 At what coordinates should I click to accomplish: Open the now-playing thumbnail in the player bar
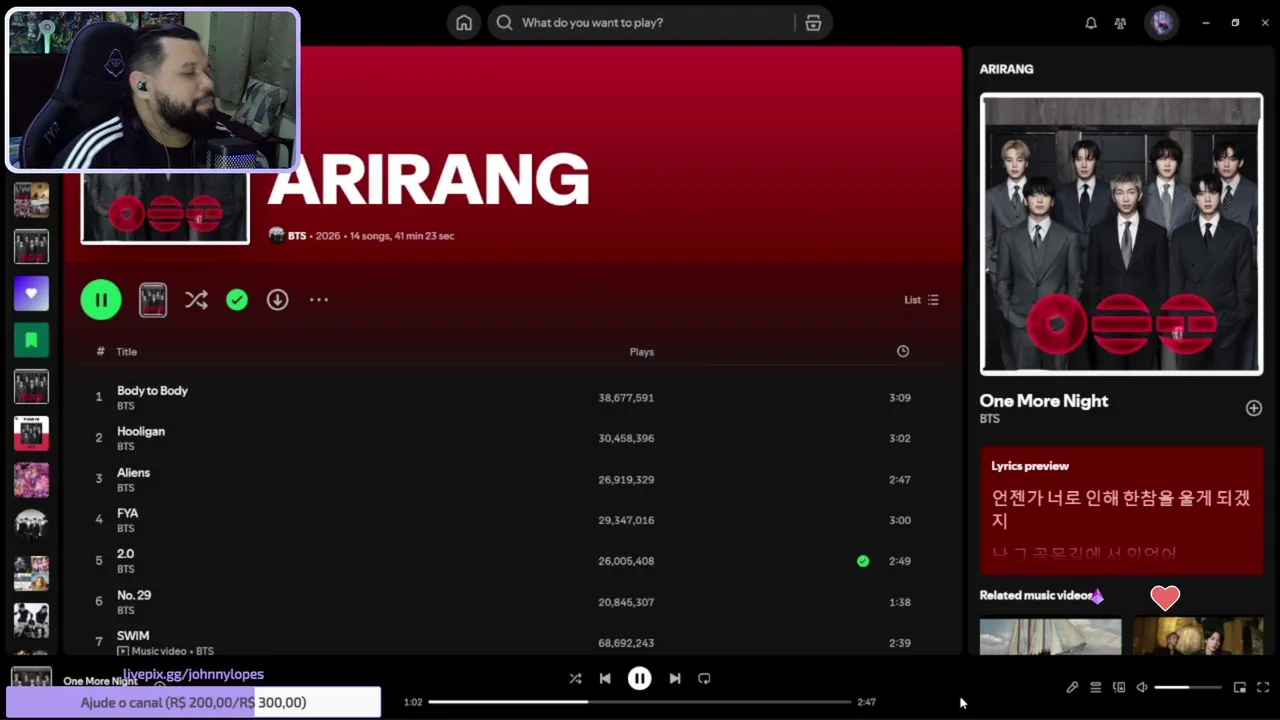[x=31, y=678]
